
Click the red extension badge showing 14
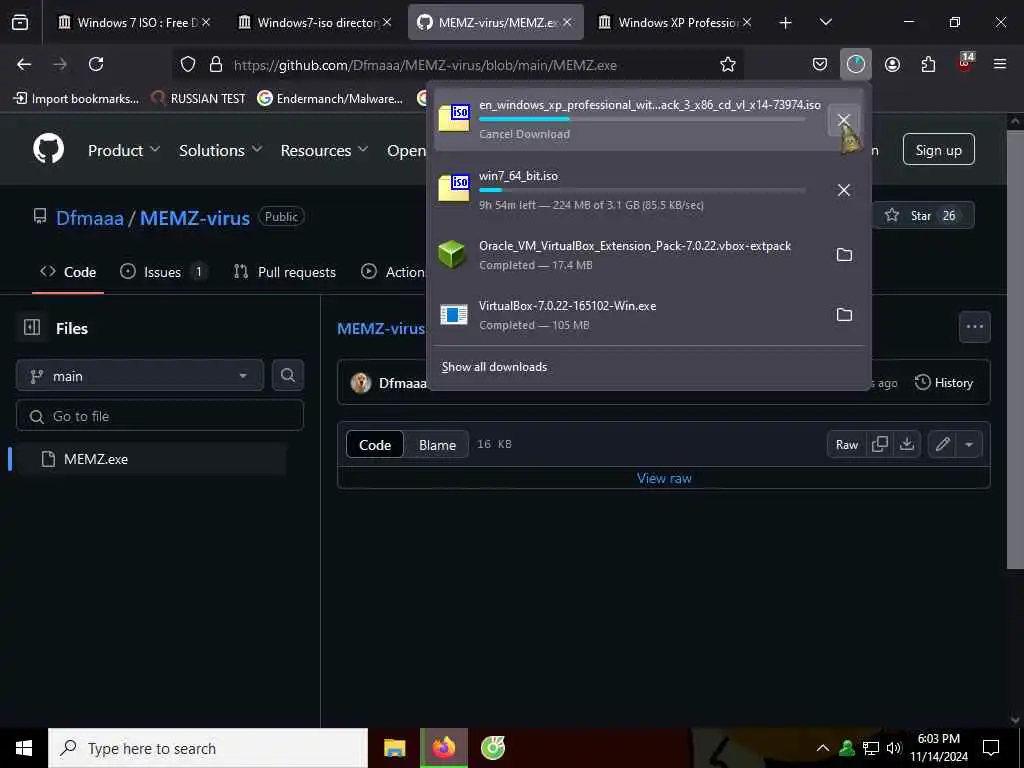pyautogui.click(x=965, y=62)
